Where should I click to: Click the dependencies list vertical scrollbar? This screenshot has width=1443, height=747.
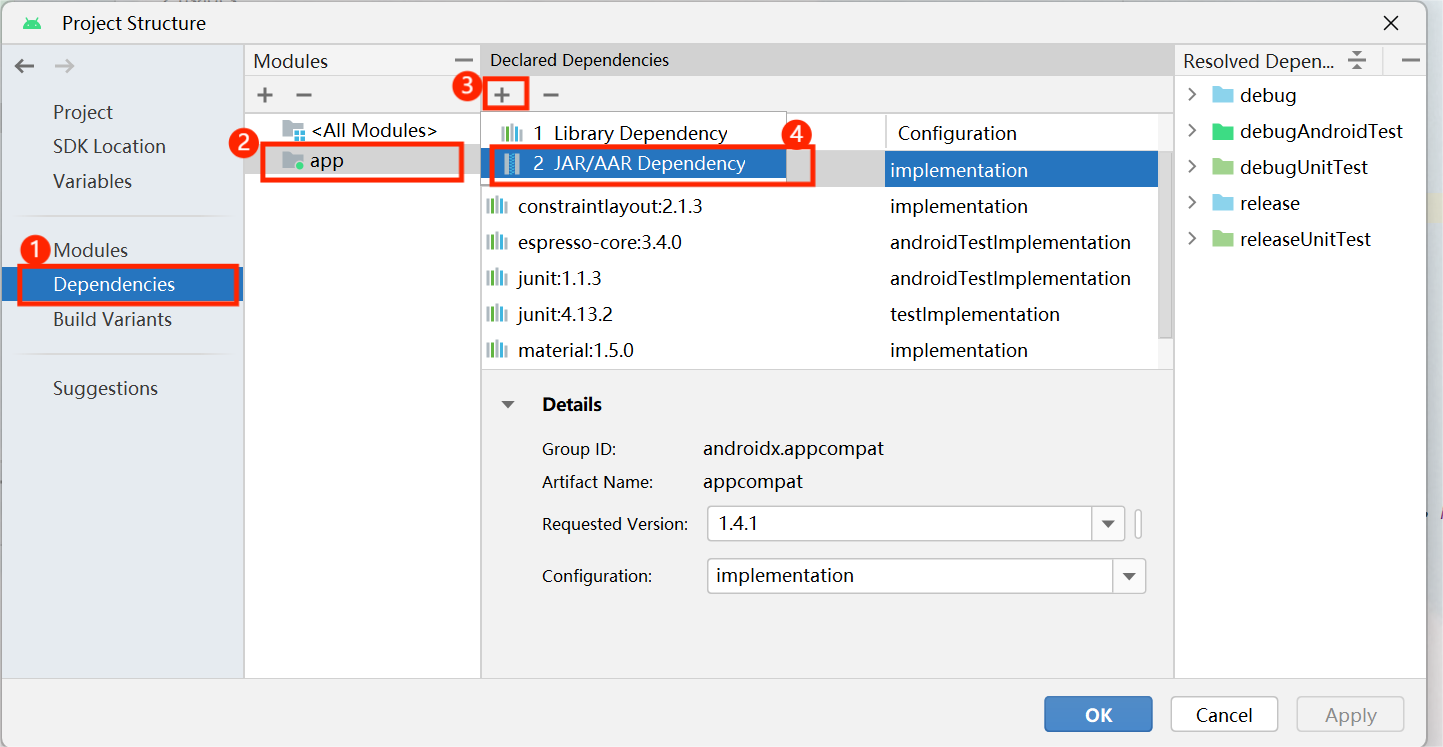click(1165, 245)
